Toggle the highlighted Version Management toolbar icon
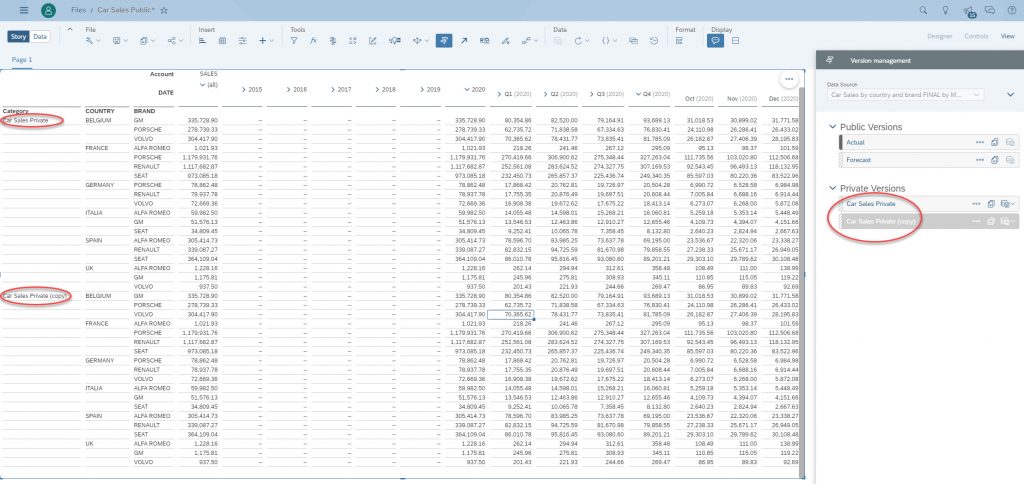The width and height of the screenshot is (1024, 484). (x=443, y=40)
